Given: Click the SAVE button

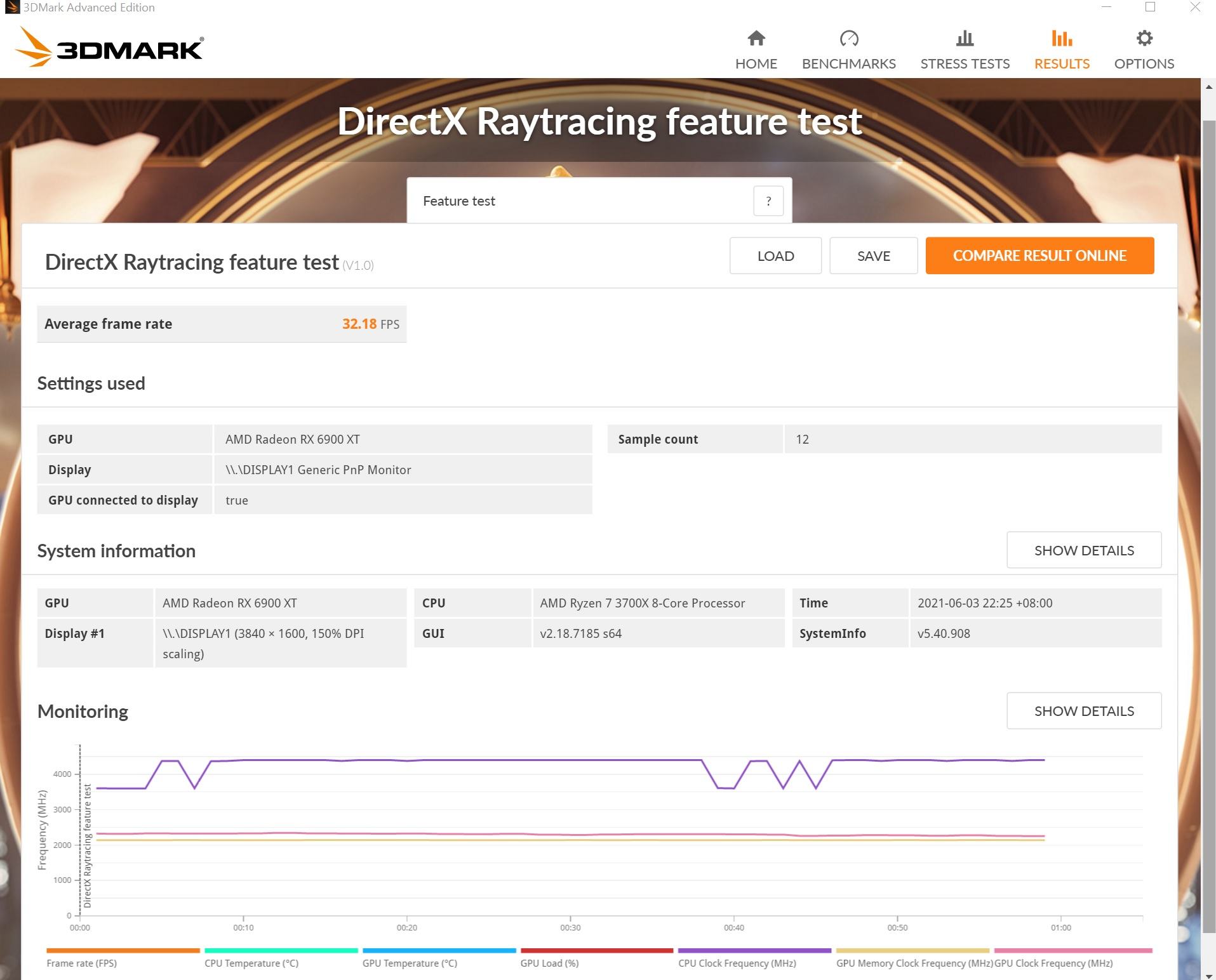Looking at the screenshot, I should [873, 256].
